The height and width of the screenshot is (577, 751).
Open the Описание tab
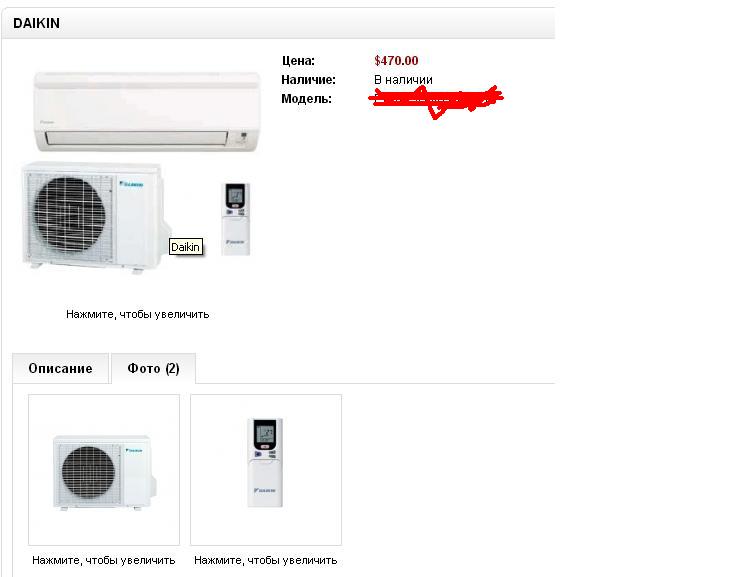pos(60,368)
